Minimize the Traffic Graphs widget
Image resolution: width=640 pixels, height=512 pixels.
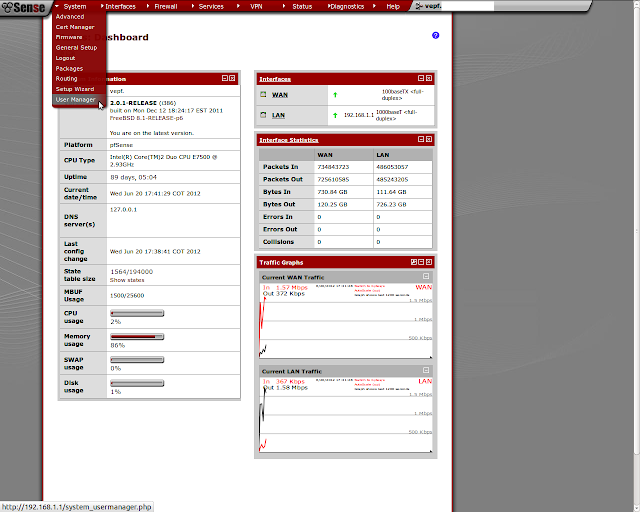pos(421,262)
